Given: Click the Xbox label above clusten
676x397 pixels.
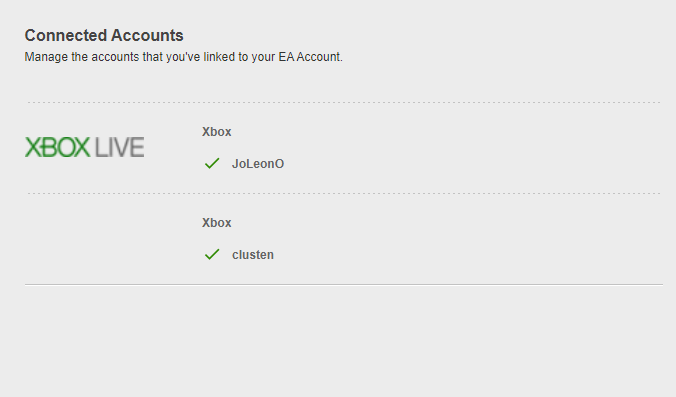Looking at the screenshot, I should coord(216,223).
